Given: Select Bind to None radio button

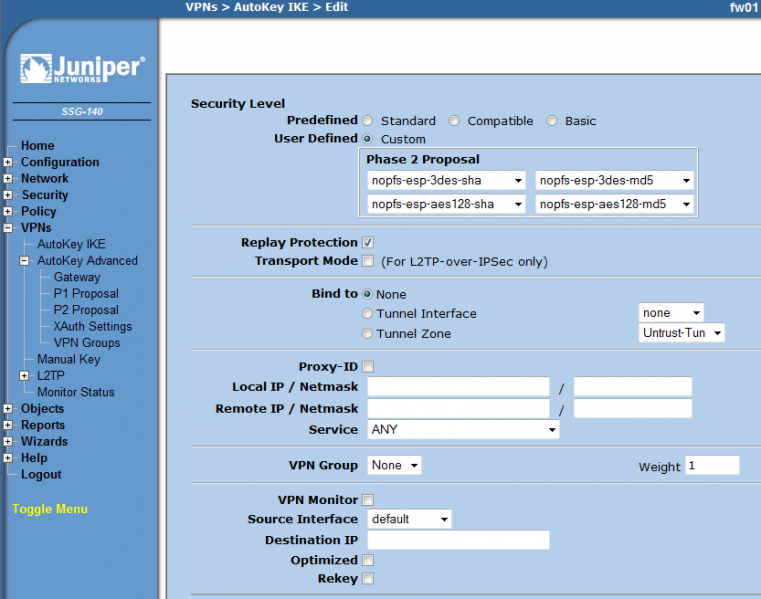Looking at the screenshot, I should [x=367, y=294].
